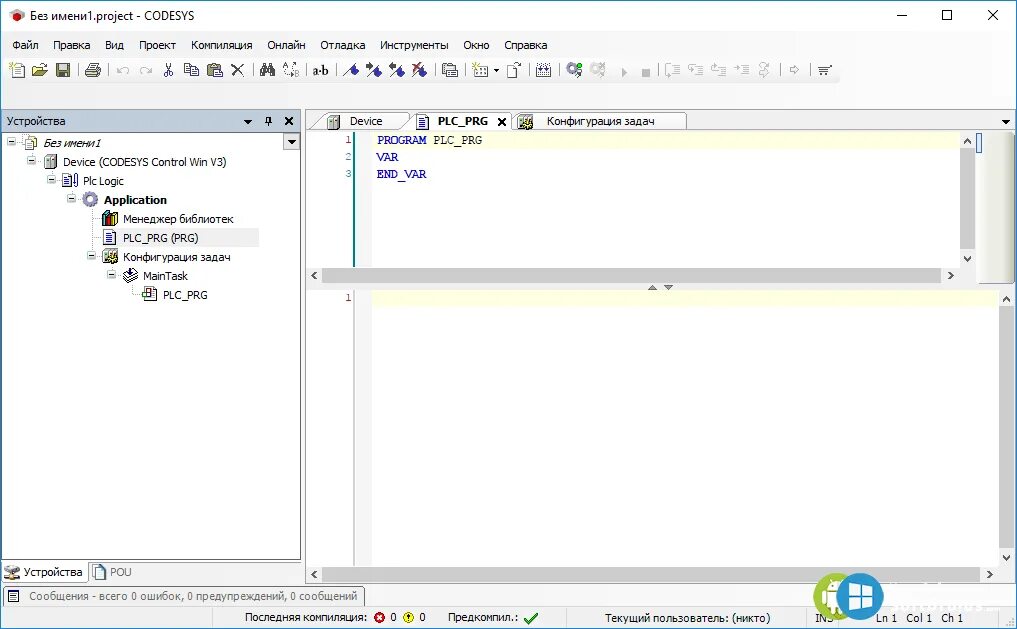Open the editor tab list dropdown arrow

click(x=1006, y=122)
